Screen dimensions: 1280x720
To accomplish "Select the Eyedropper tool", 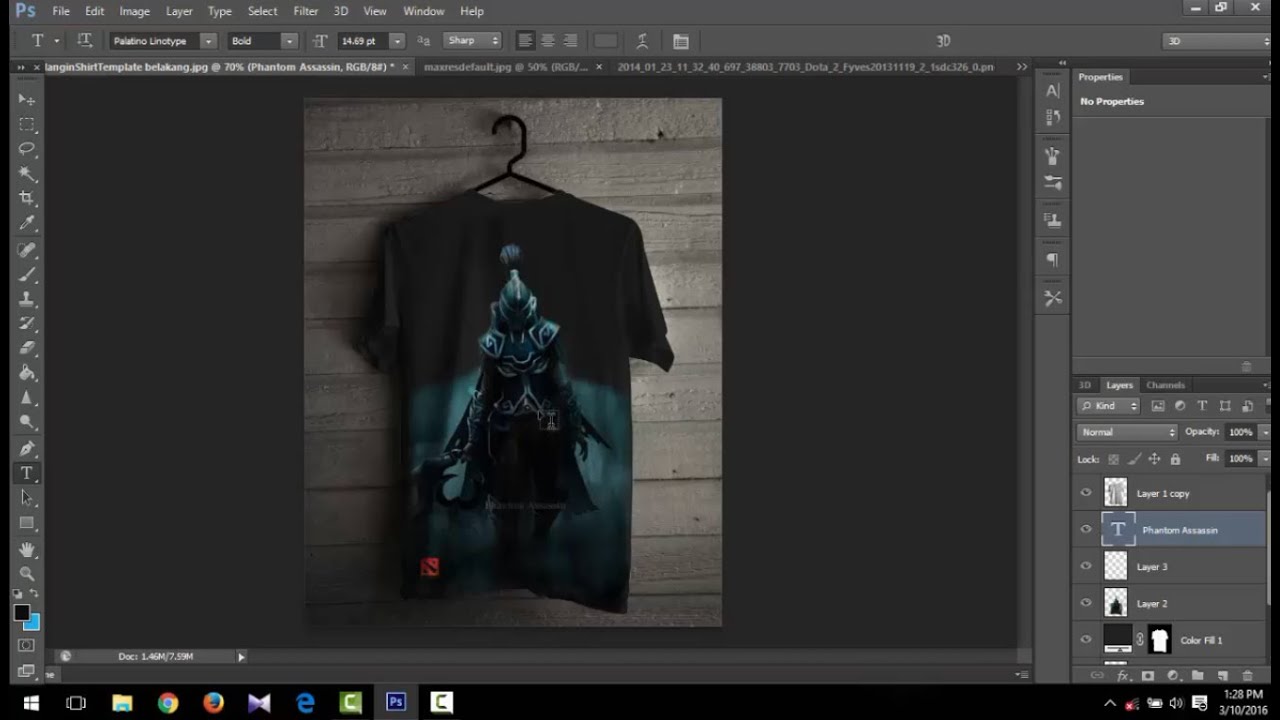I will (27, 224).
